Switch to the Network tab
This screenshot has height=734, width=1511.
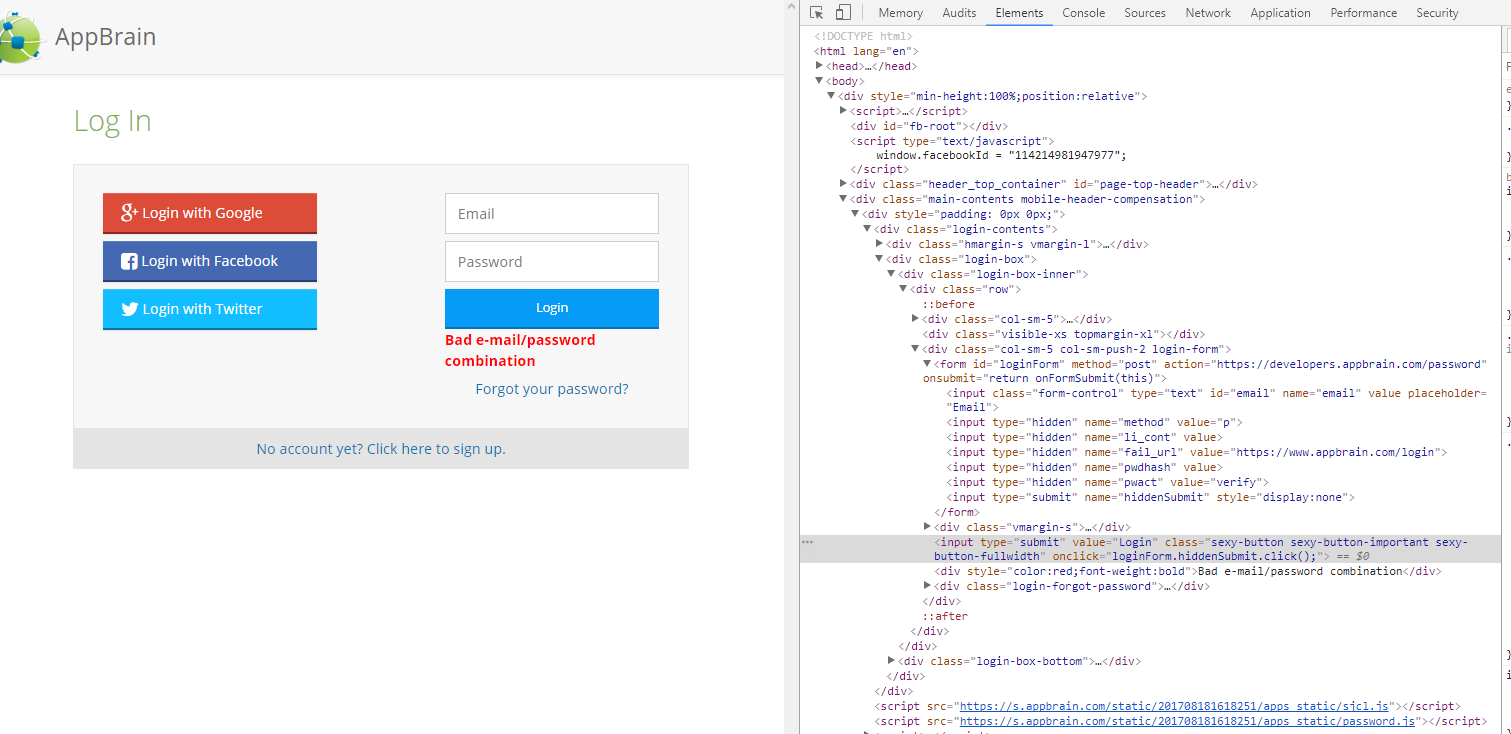[x=1208, y=13]
